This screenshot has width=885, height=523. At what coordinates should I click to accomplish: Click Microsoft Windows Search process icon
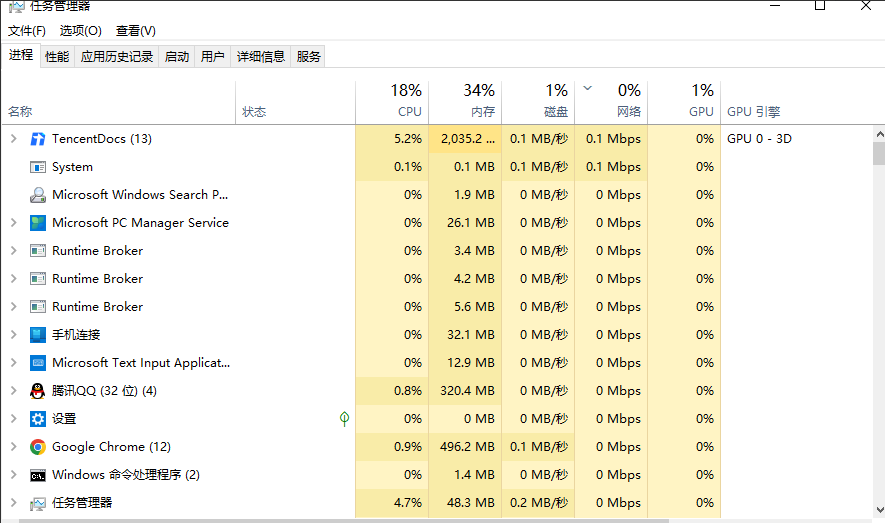[x=38, y=195]
